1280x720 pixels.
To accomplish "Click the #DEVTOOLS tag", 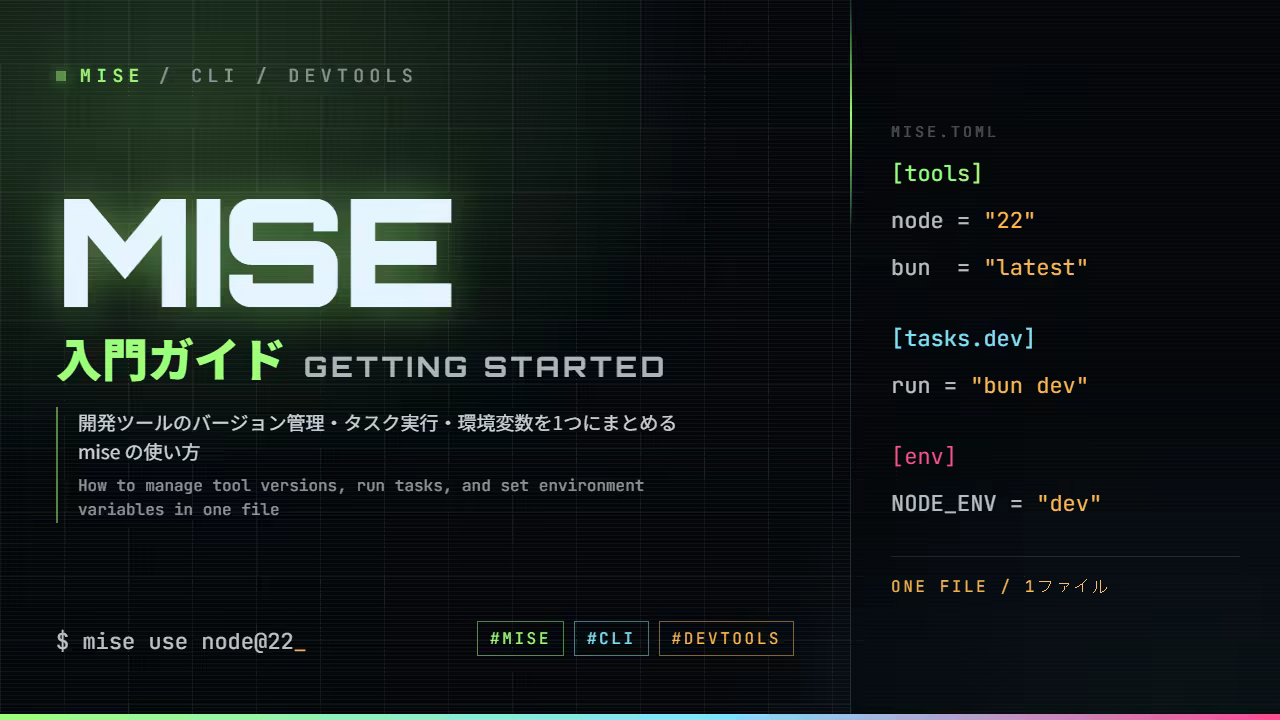I will pyautogui.click(x=726, y=638).
